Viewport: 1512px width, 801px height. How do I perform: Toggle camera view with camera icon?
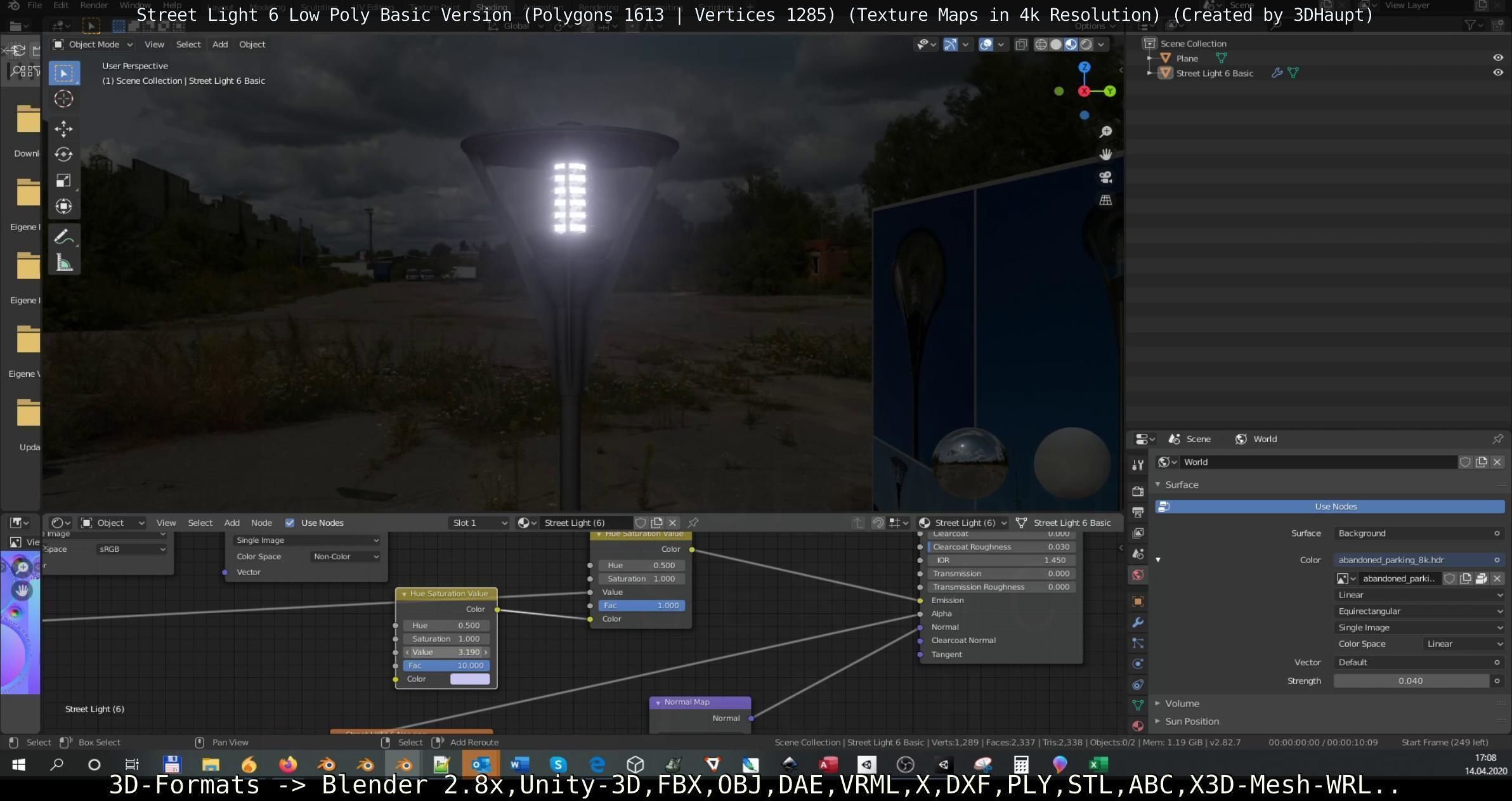pos(1105,178)
